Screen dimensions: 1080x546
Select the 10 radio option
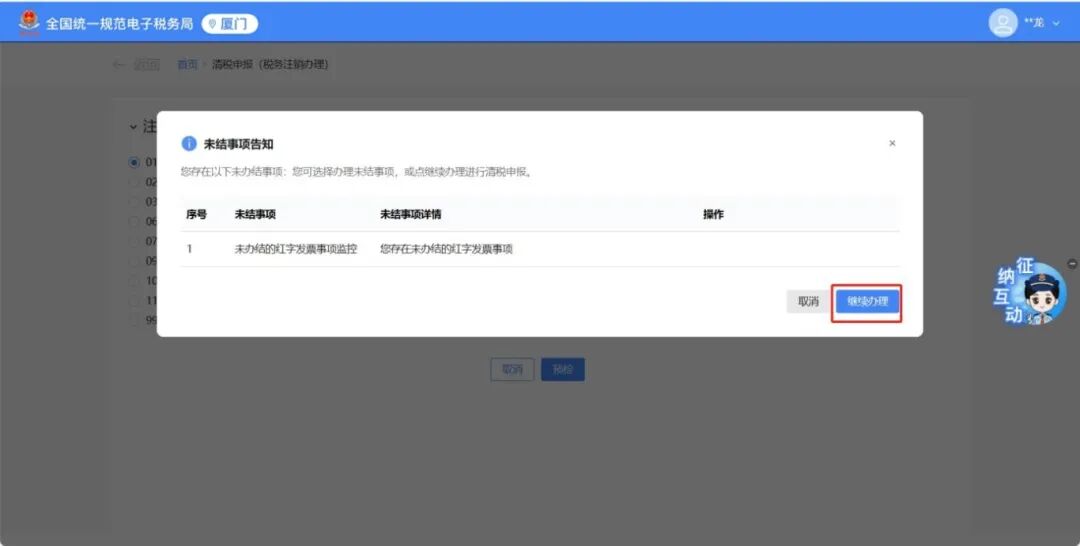coord(134,281)
